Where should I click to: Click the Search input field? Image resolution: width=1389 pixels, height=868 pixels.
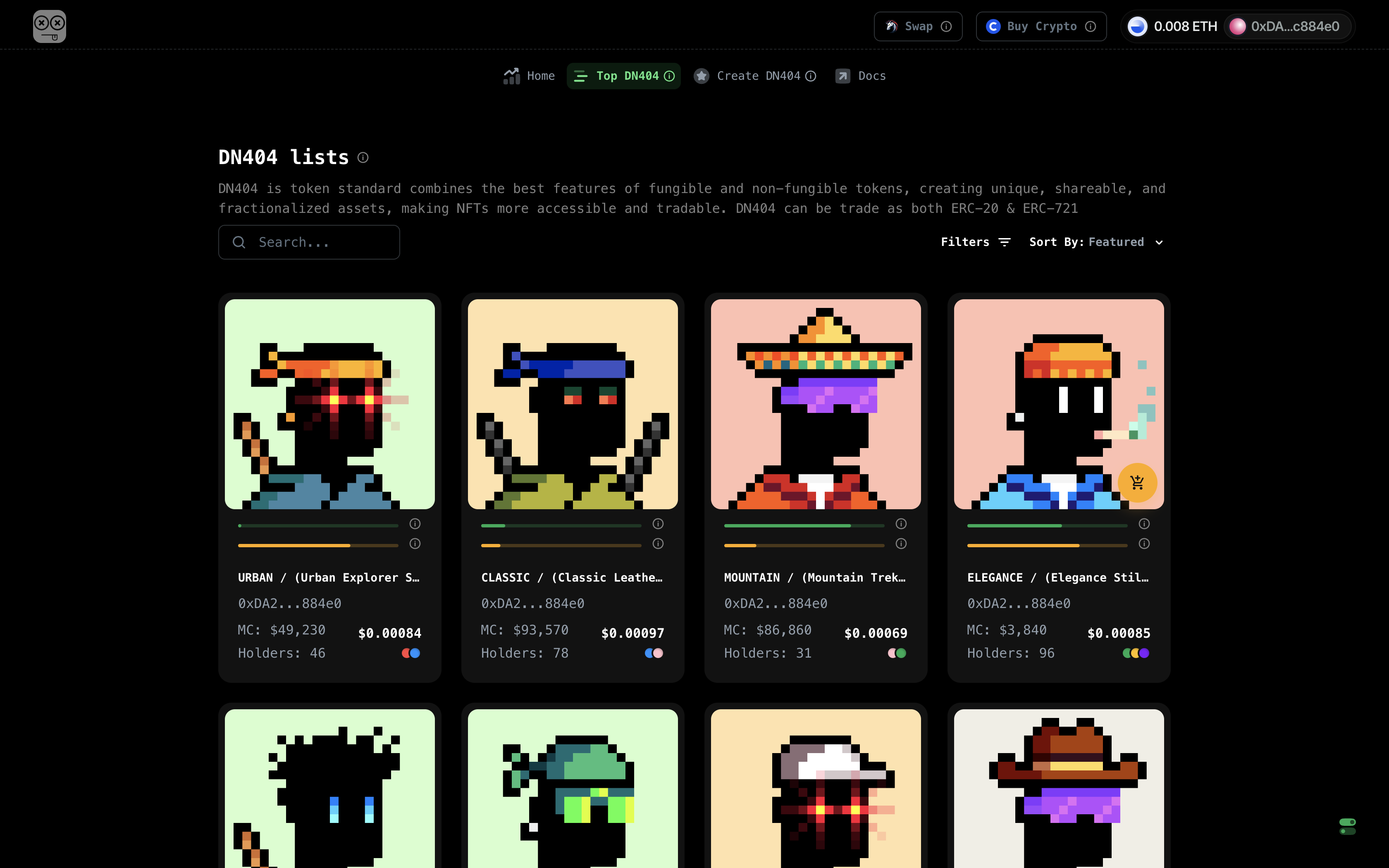click(309, 242)
